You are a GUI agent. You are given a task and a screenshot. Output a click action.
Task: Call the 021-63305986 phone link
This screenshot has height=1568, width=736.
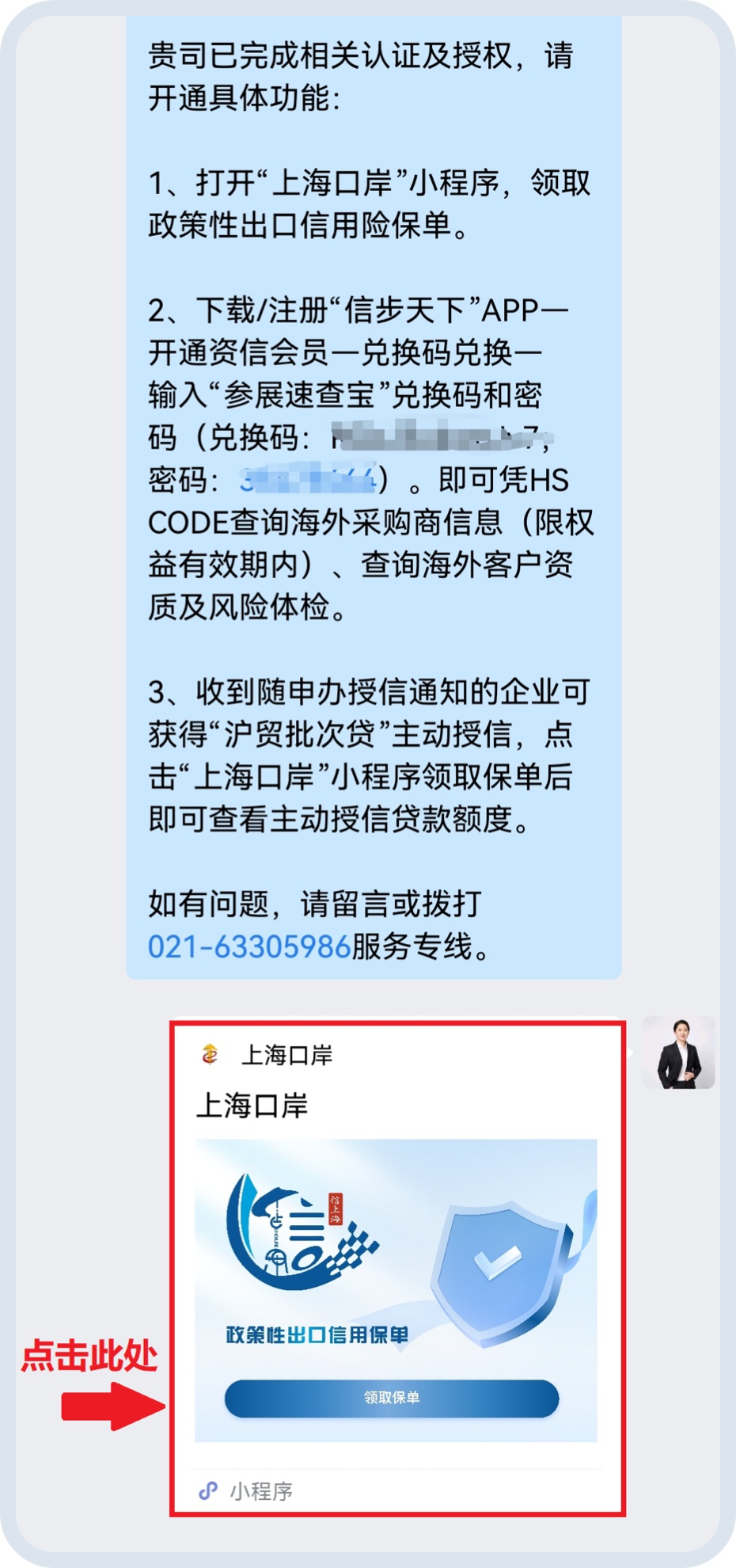point(249,946)
